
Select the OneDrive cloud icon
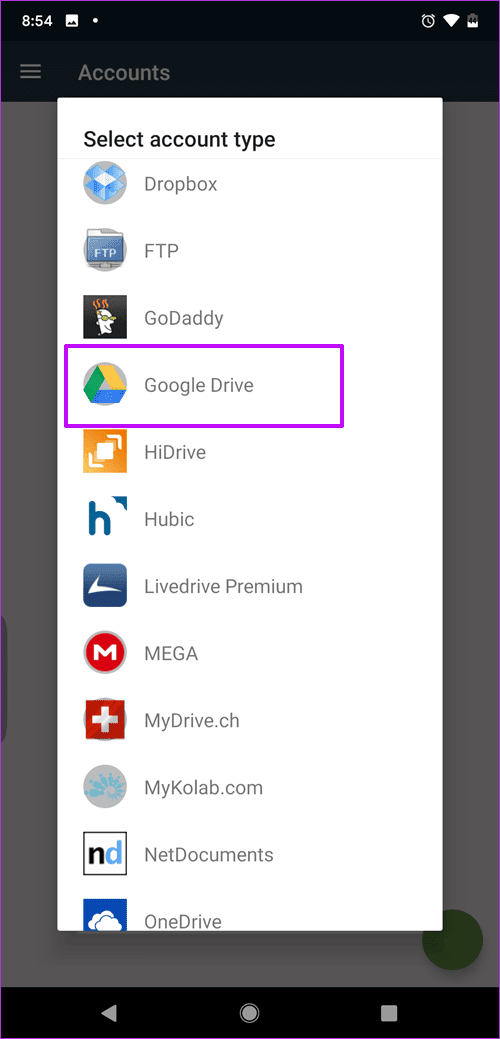coord(105,914)
